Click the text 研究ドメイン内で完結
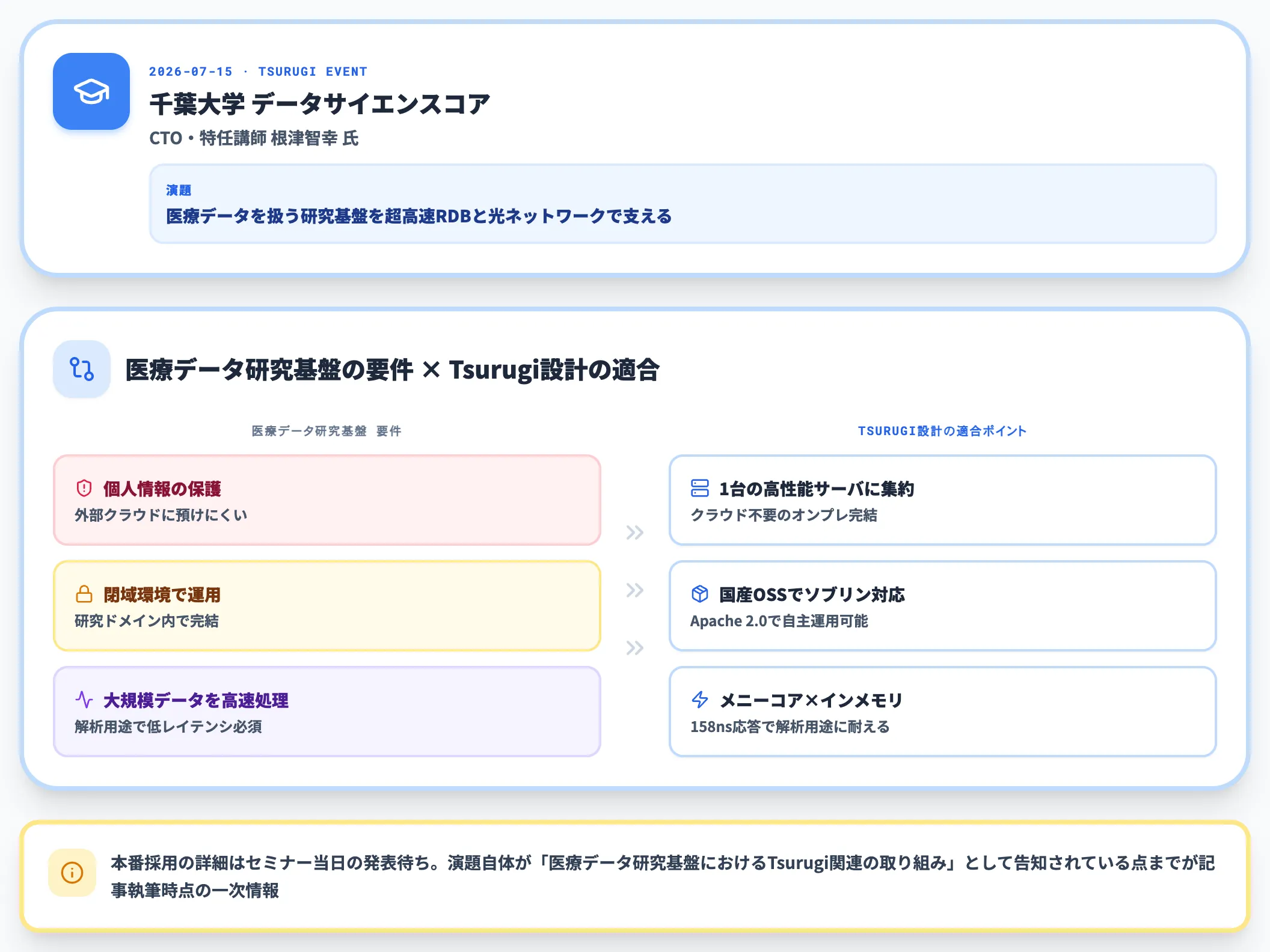This screenshot has width=1270, height=952. pos(147,621)
